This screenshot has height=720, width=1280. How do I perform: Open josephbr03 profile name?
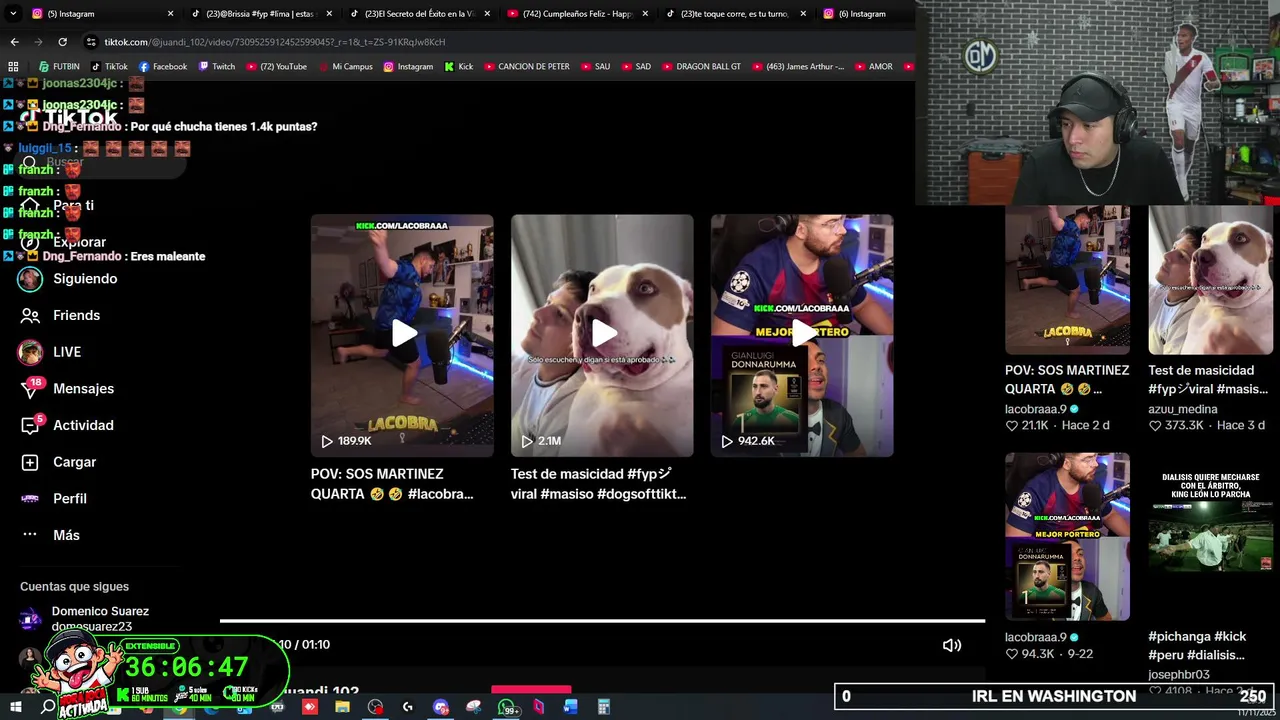[x=1179, y=674]
